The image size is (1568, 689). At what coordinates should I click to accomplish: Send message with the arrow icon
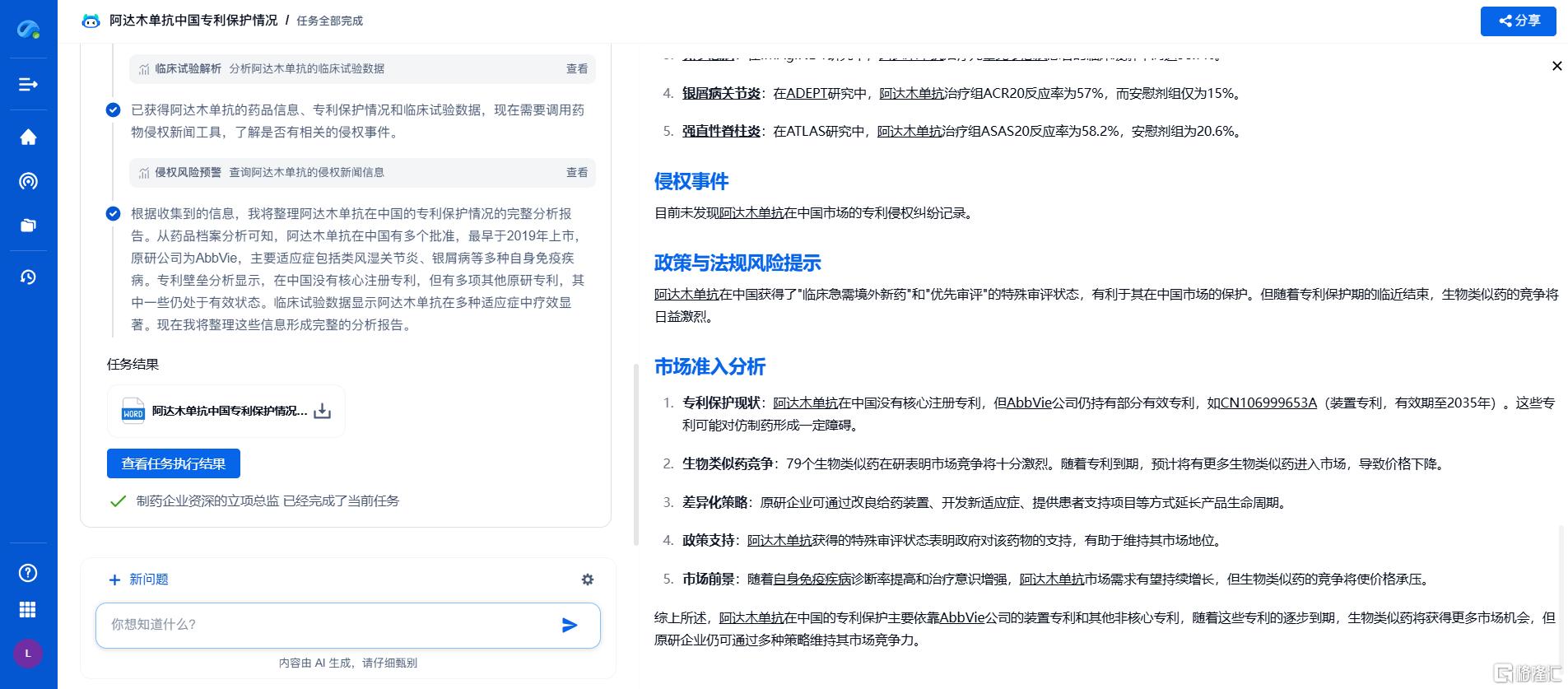pyautogui.click(x=570, y=626)
